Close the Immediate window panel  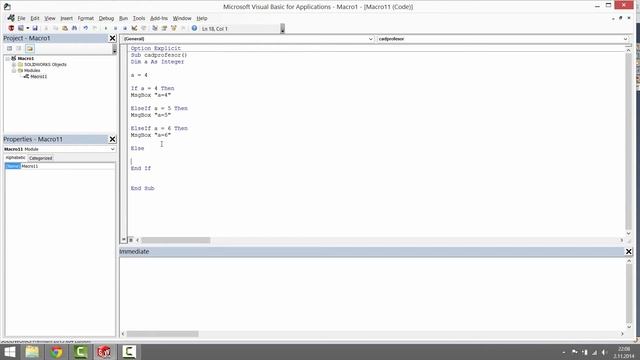pos(629,251)
